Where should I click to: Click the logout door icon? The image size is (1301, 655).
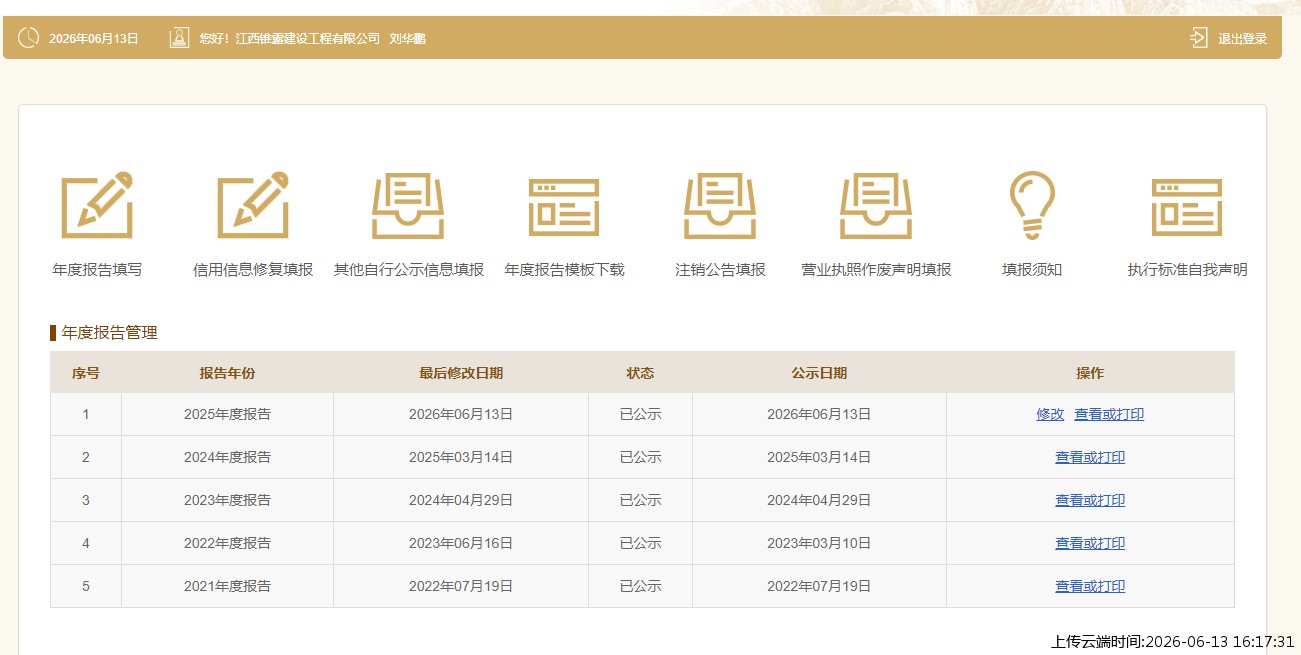[1199, 38]
